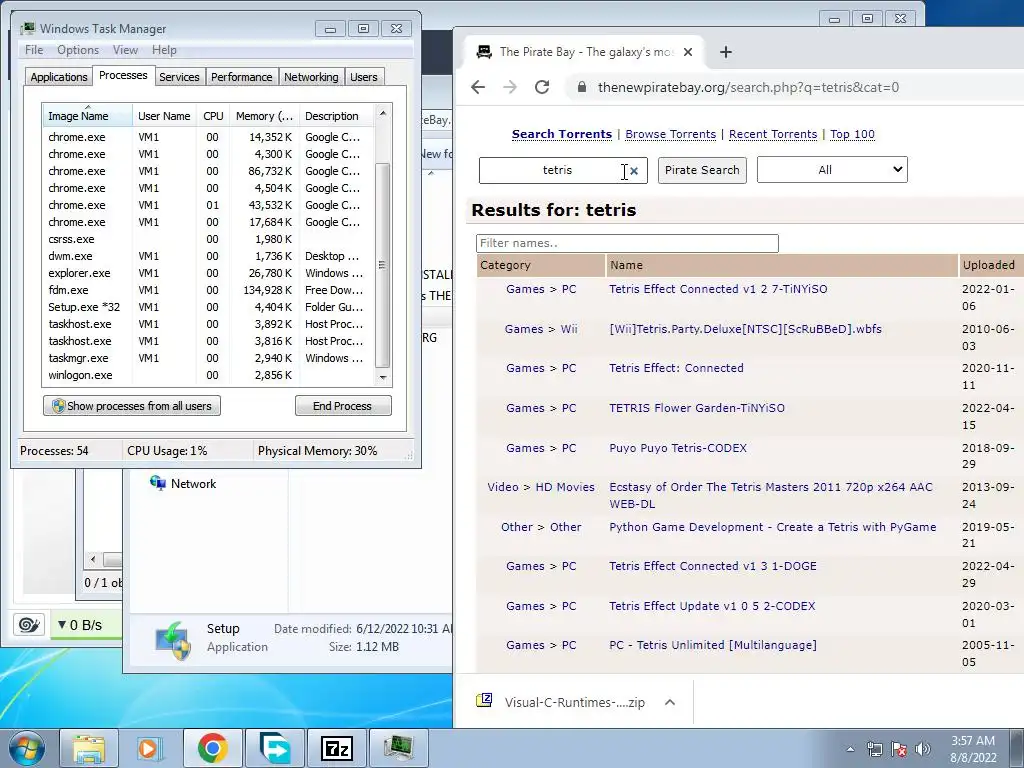The height and width of the screenshot is (768, 1024).
Task: Open Task Manager Options menu
Action: point(78,50)
